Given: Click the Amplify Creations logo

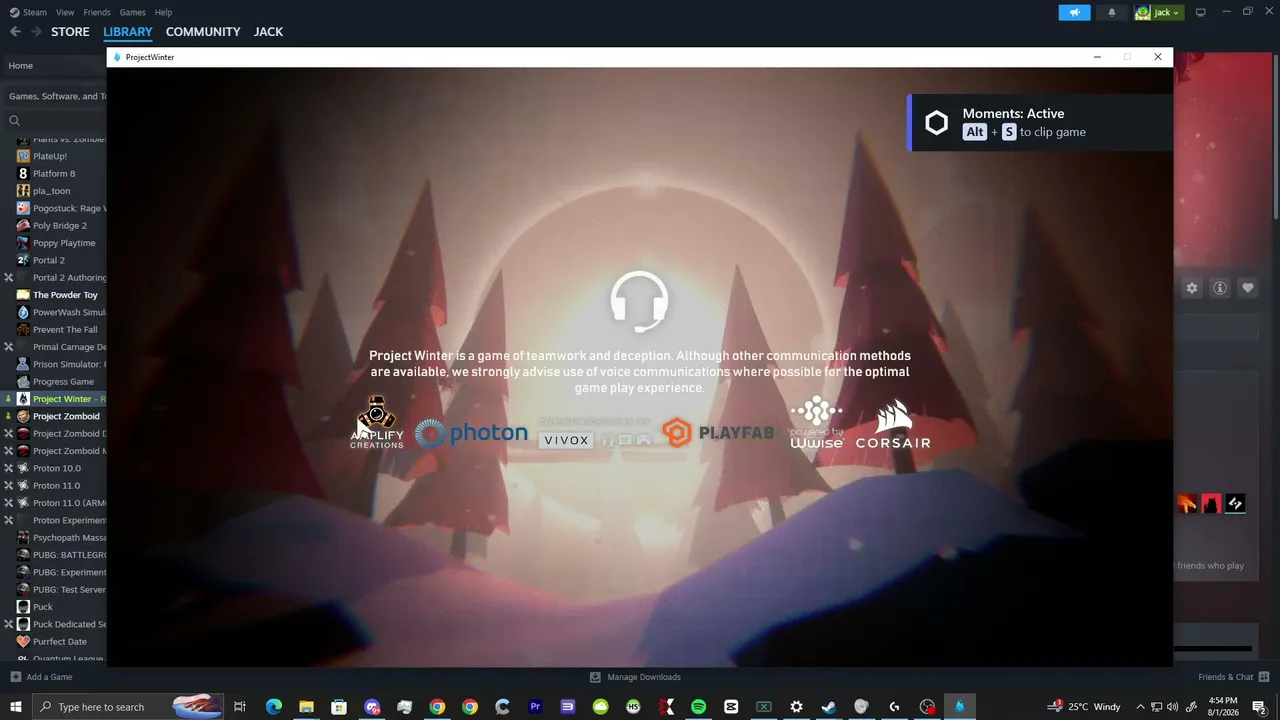Looking at the screenshot, I should coord(377,423).
